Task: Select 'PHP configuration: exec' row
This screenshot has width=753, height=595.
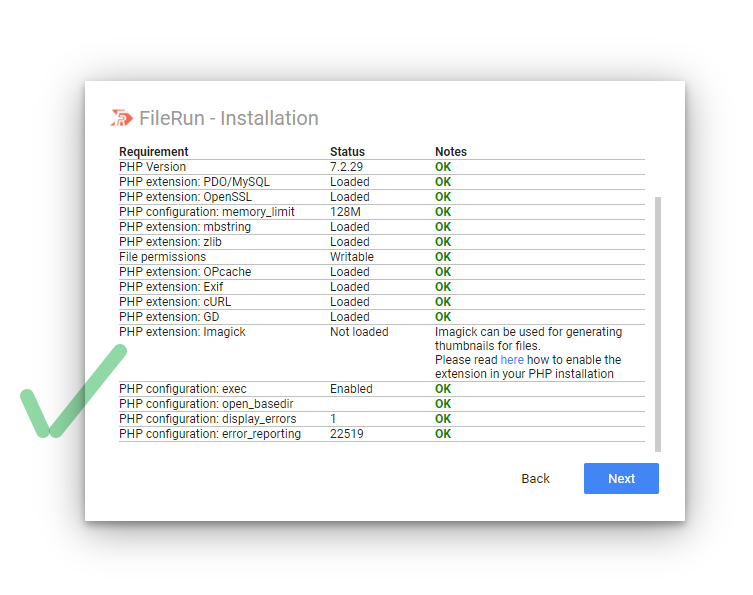Action: (382, 389)
